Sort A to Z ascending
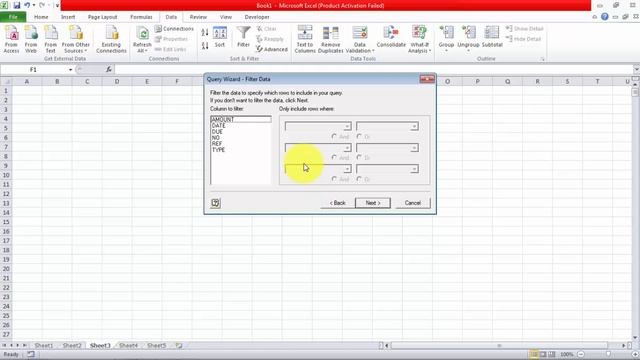The image size is (640, 360). click(x=205, y=32)
